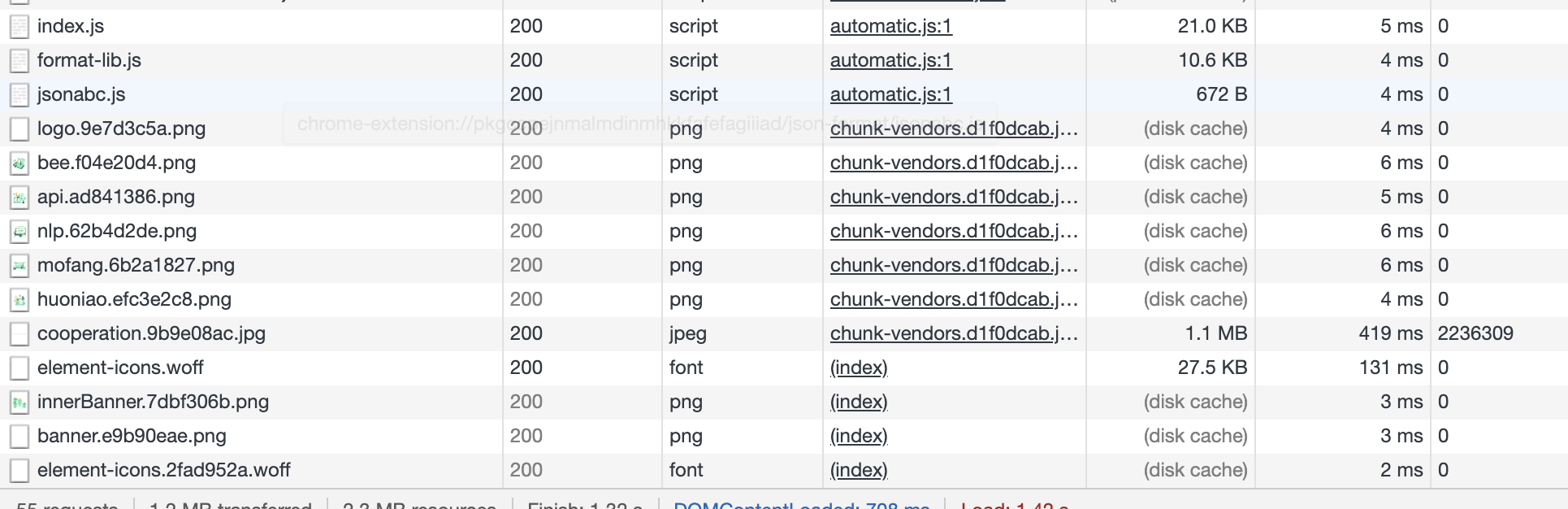Click the mofang.6b2a1827.png thumbnail icon
This screenshot has height=509, width=1568.
click(x=19, y=266)
